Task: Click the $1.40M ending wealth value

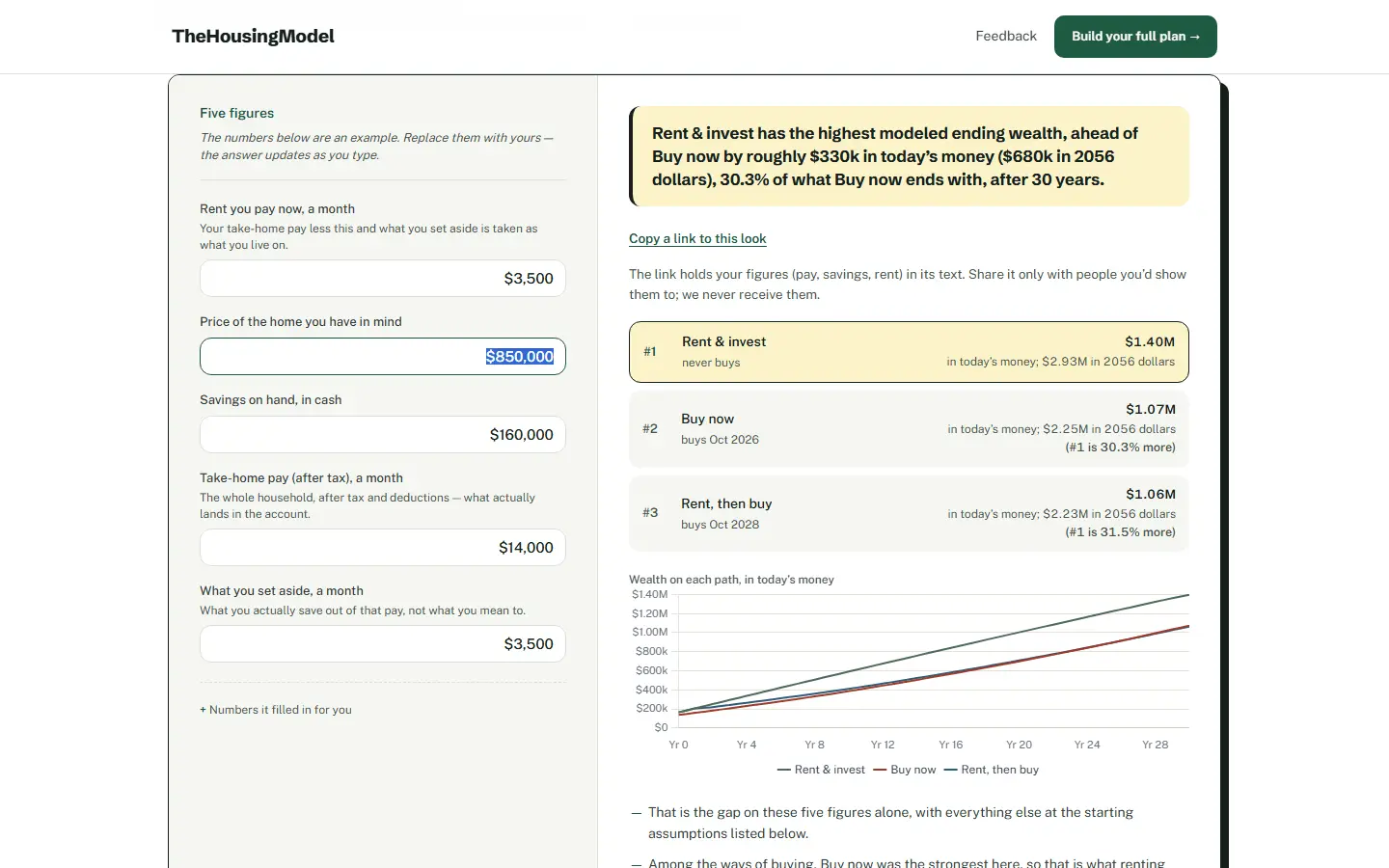Action: click(1150, 341)
